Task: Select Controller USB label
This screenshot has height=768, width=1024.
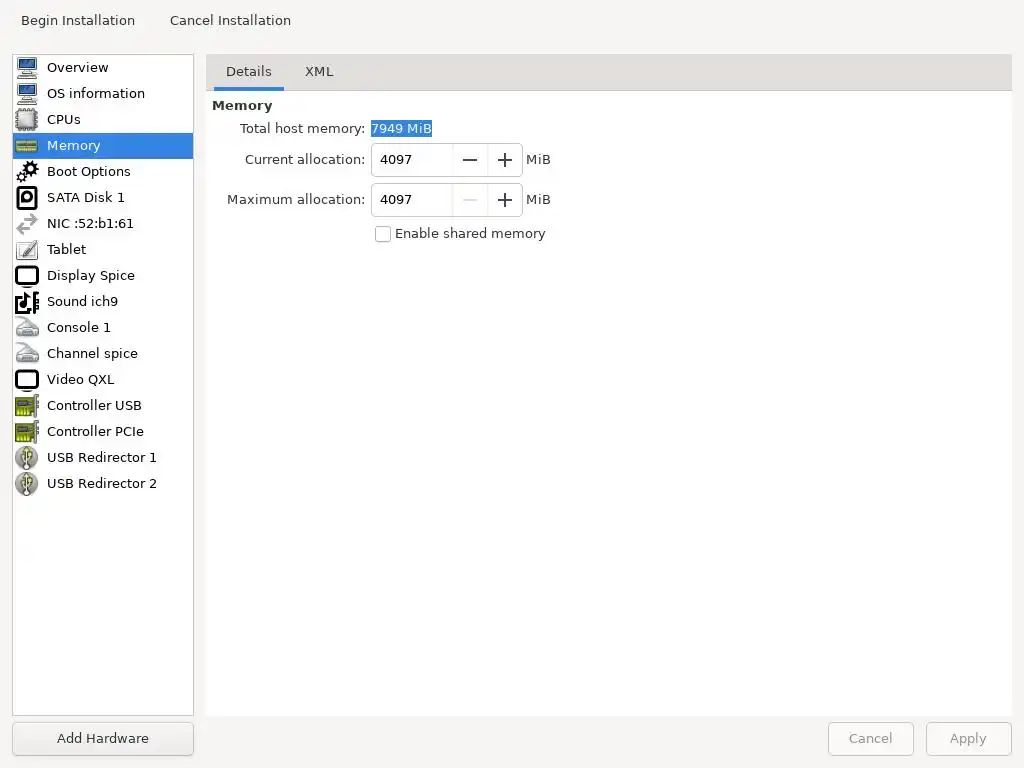Action: click(x=94, y=406)
